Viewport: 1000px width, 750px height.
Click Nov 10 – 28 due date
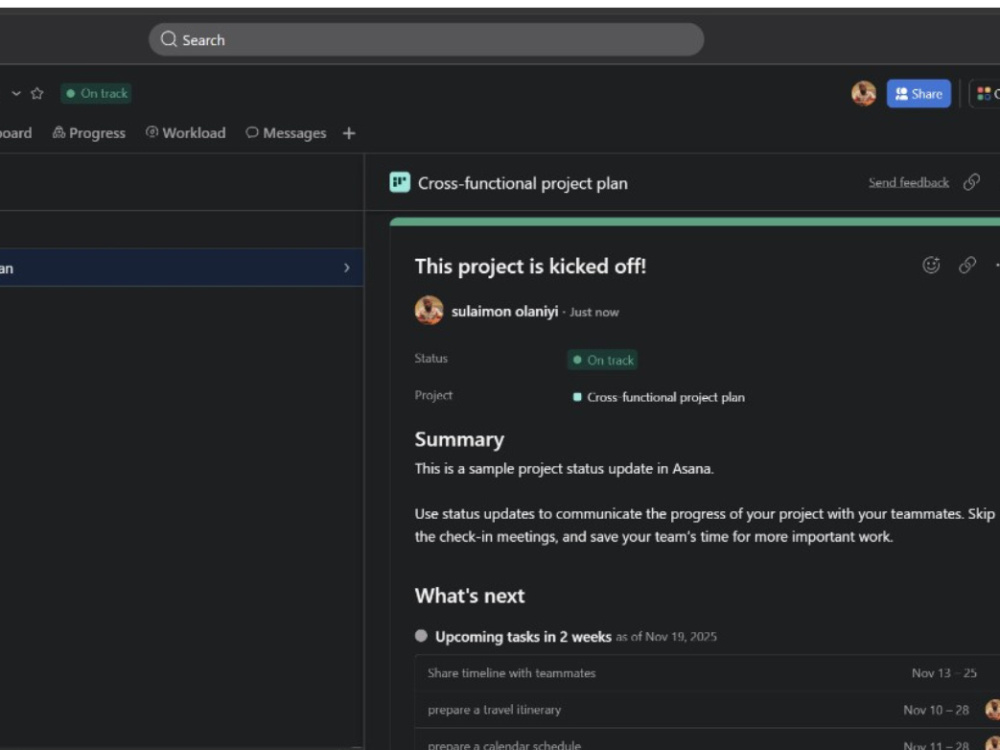[x=936, y=710]
